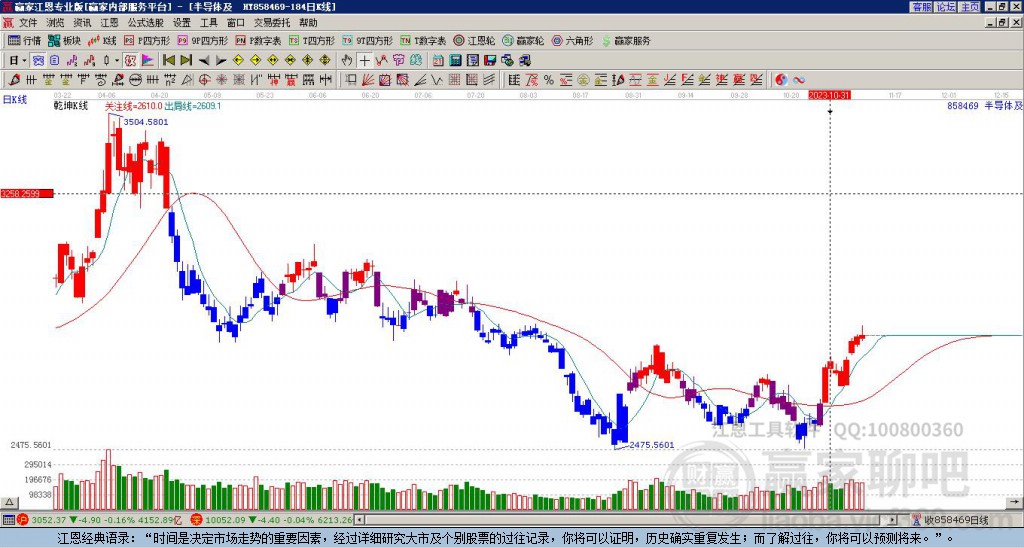Open the 9T四方形 tool
The image size is (1024, 548).
368,40
